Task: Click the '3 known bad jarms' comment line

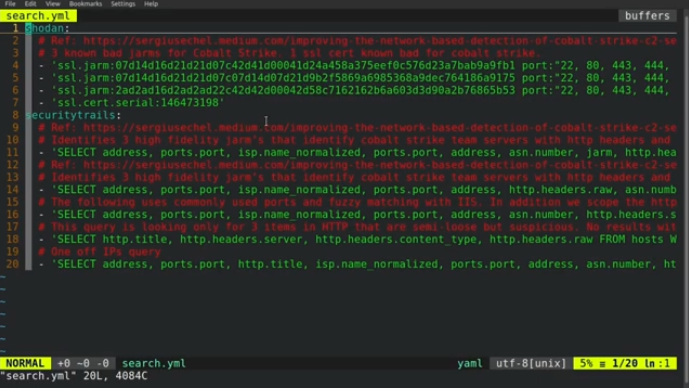Action: (x=290, y=53)
